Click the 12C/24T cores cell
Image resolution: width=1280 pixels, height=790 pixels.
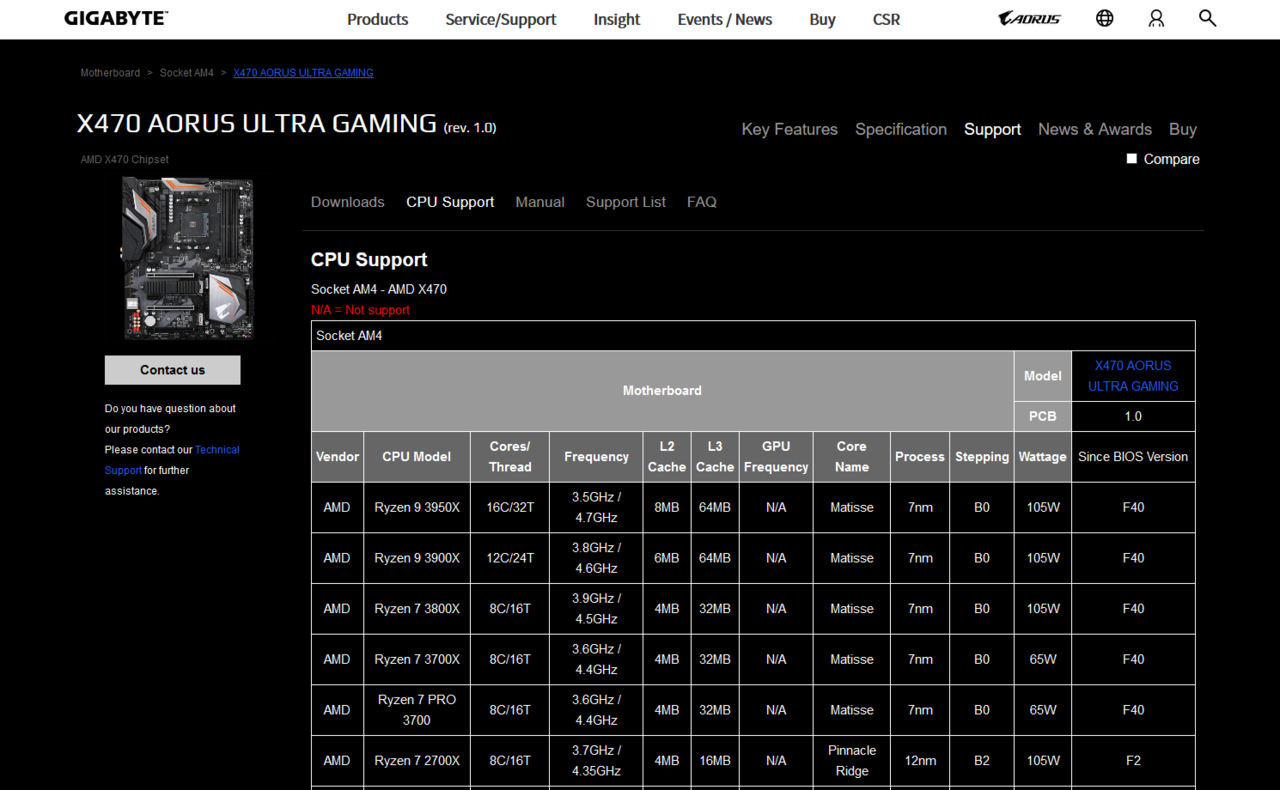510,558
